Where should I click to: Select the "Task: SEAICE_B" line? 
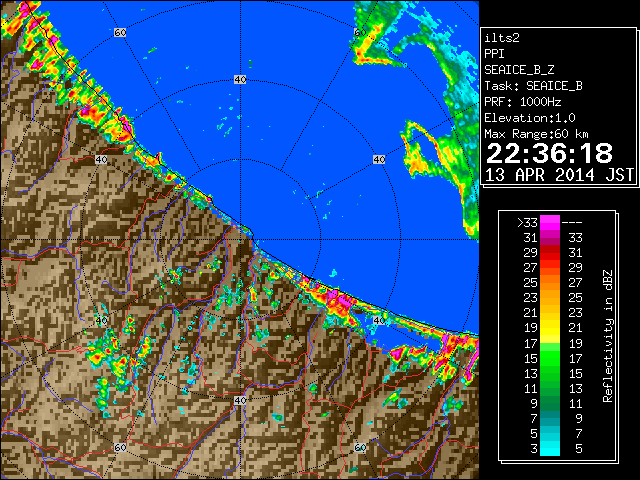[x=533, y=86]
